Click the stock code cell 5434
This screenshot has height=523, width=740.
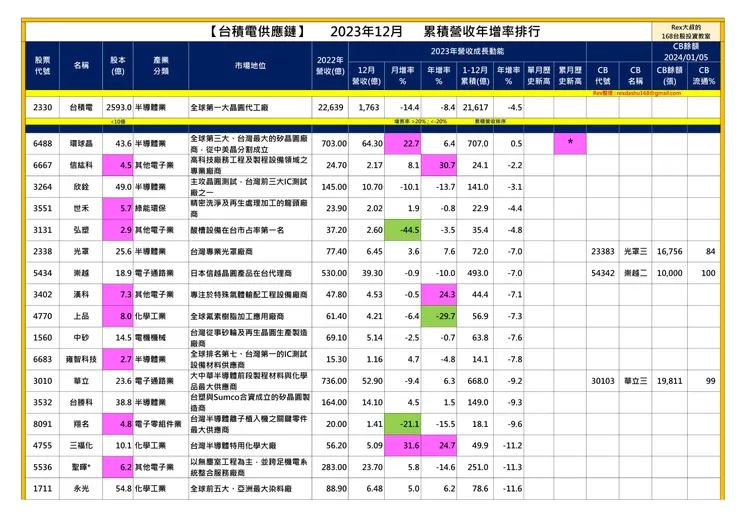(x=42, y=273)
